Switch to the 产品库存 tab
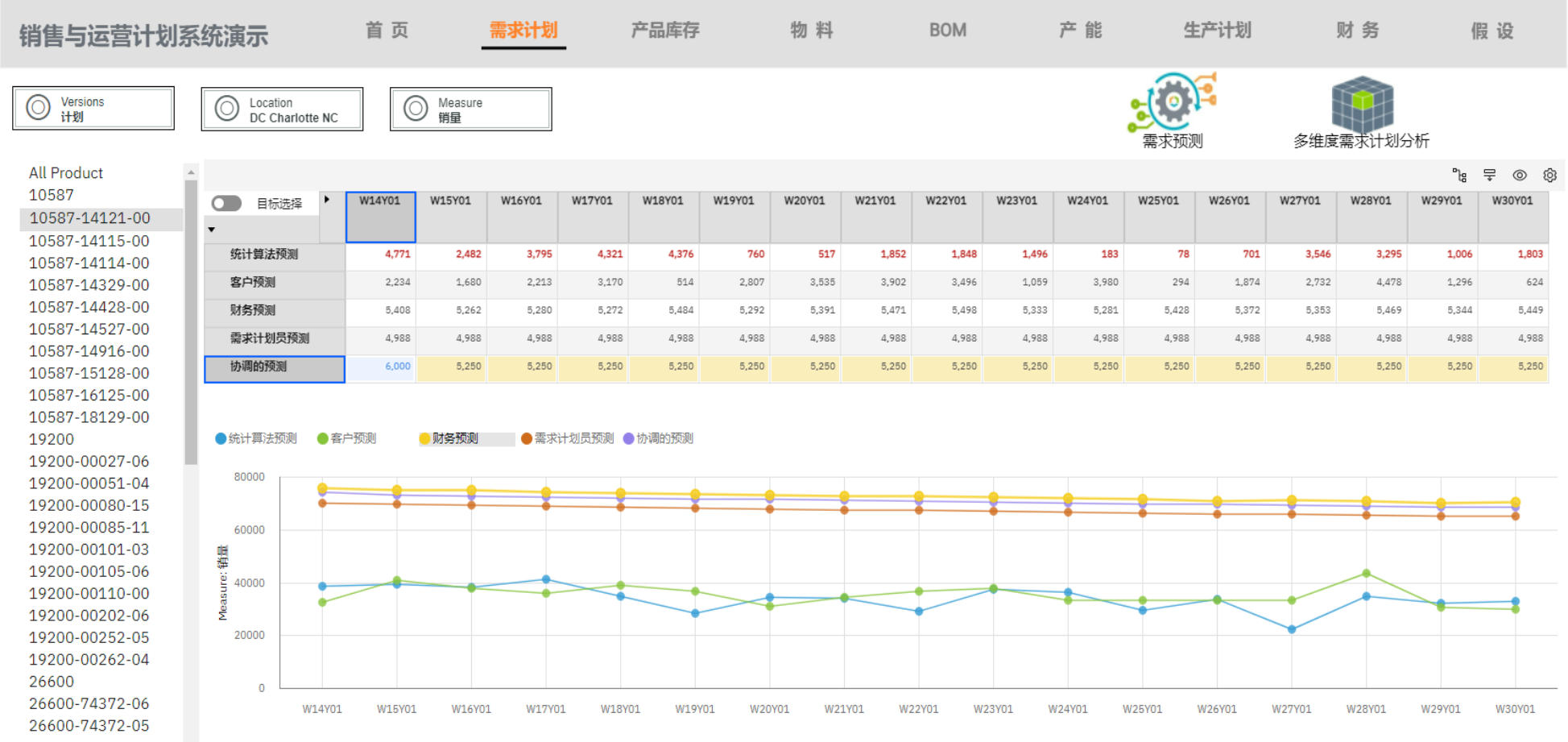Screen dimensions: 1568x742 coord(664,31)
